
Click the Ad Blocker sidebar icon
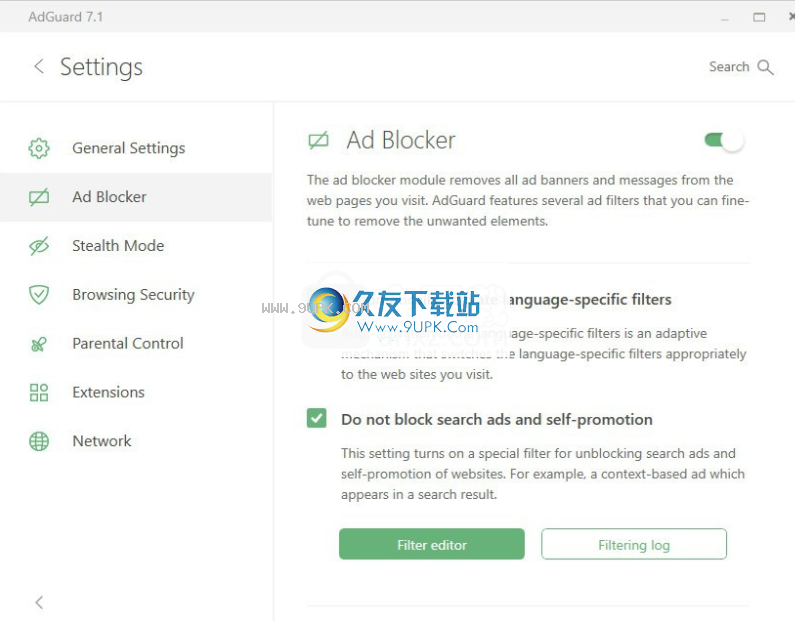point(39,197)
